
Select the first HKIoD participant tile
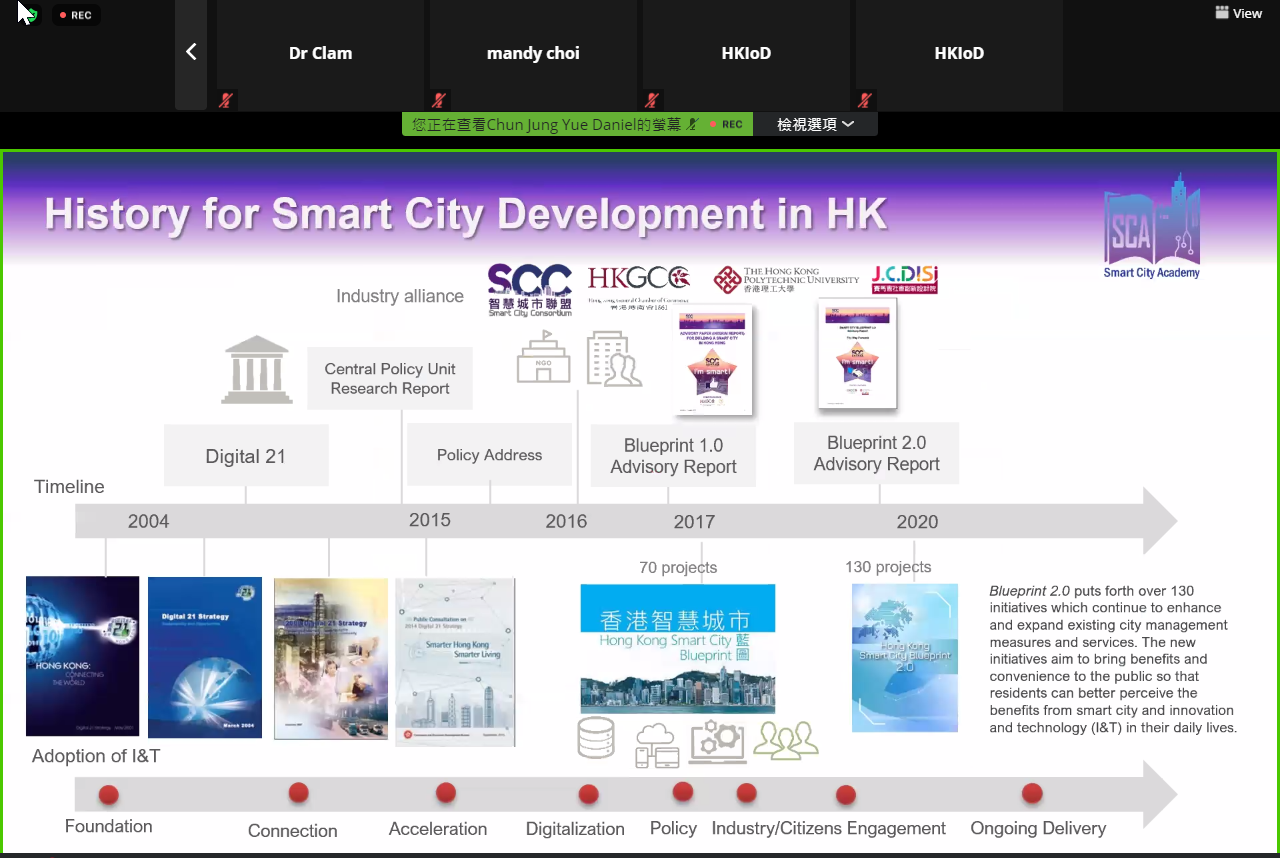(x=746, y=54)
